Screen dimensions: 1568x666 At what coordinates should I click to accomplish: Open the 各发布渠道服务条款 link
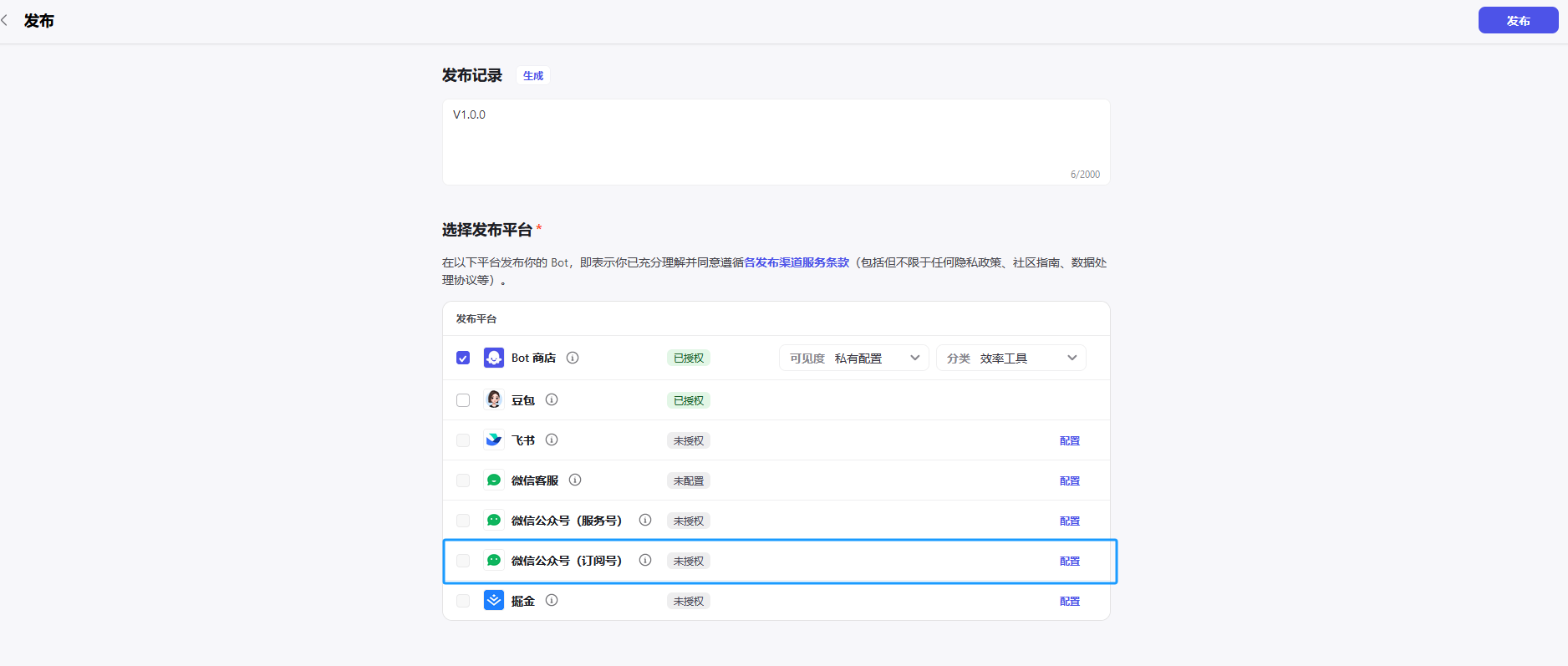[797, 262]
